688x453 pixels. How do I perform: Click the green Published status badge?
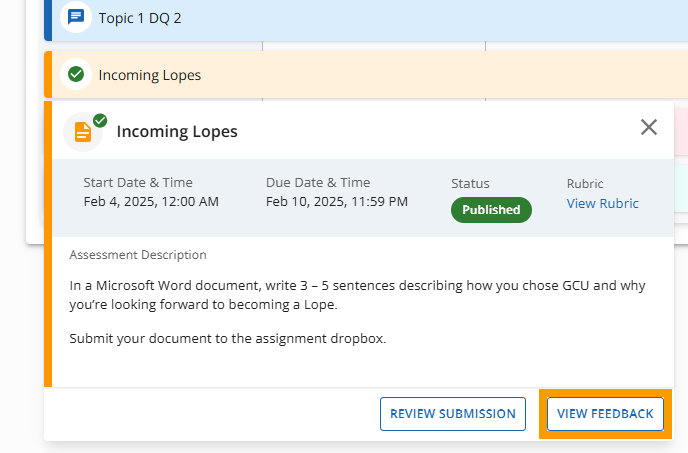coord(491,210)
